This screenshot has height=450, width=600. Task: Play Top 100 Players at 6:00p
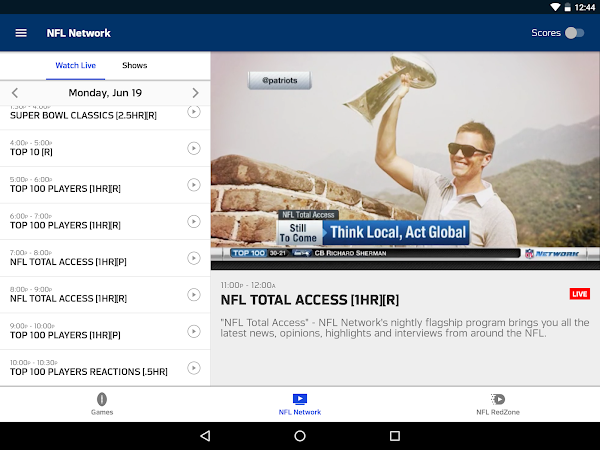[194, 222]
